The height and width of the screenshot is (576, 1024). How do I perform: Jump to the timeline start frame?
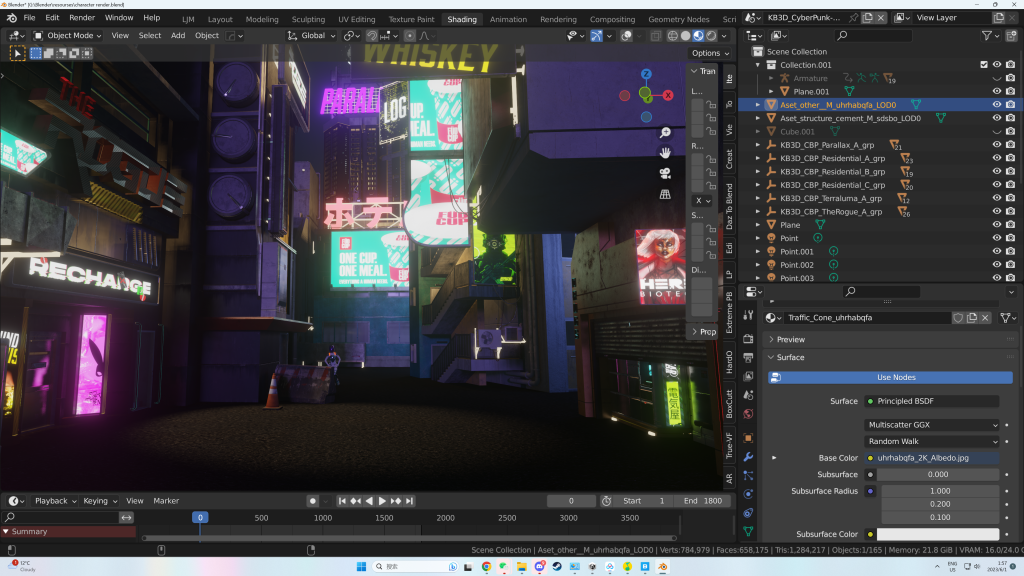pos(342,501)
